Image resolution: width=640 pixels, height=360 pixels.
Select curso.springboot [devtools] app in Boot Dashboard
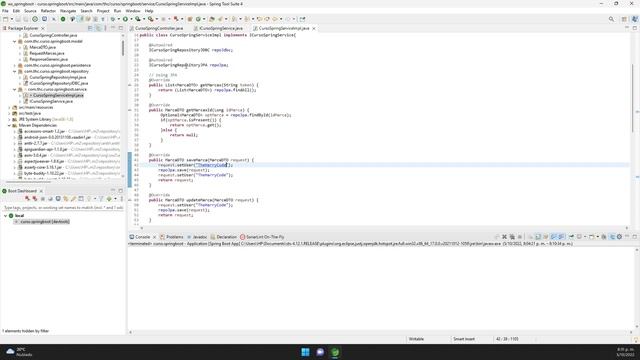click(x=45, y=222)
